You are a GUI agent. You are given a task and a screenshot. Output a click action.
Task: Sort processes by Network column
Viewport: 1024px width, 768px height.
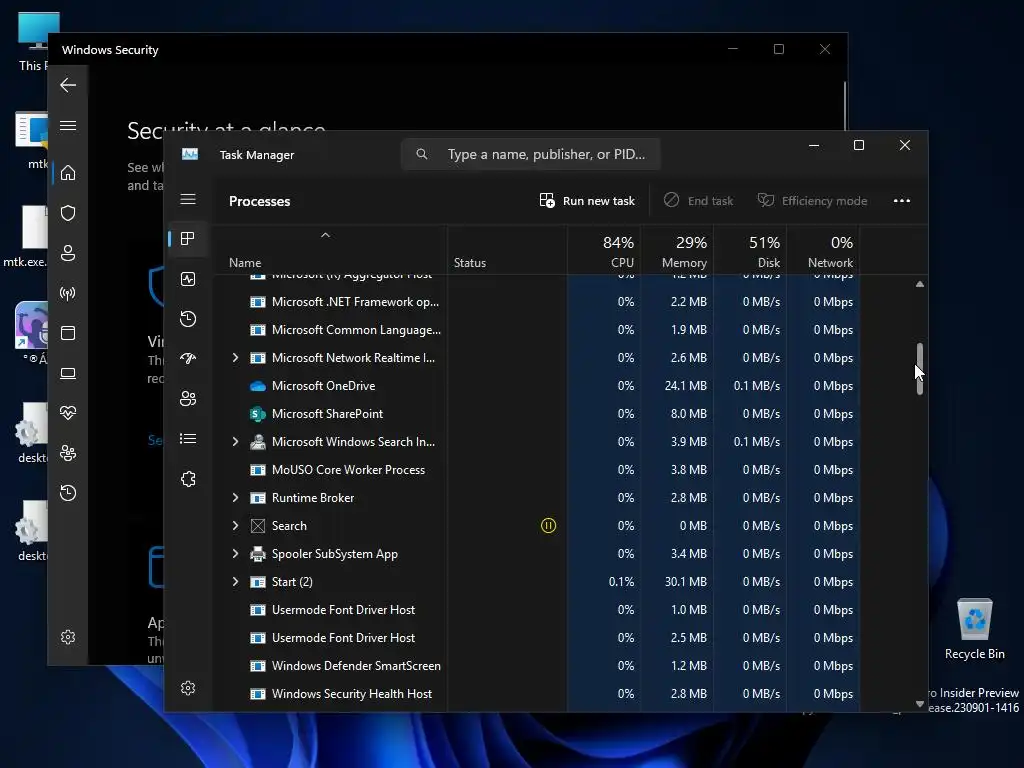[824, 251]
